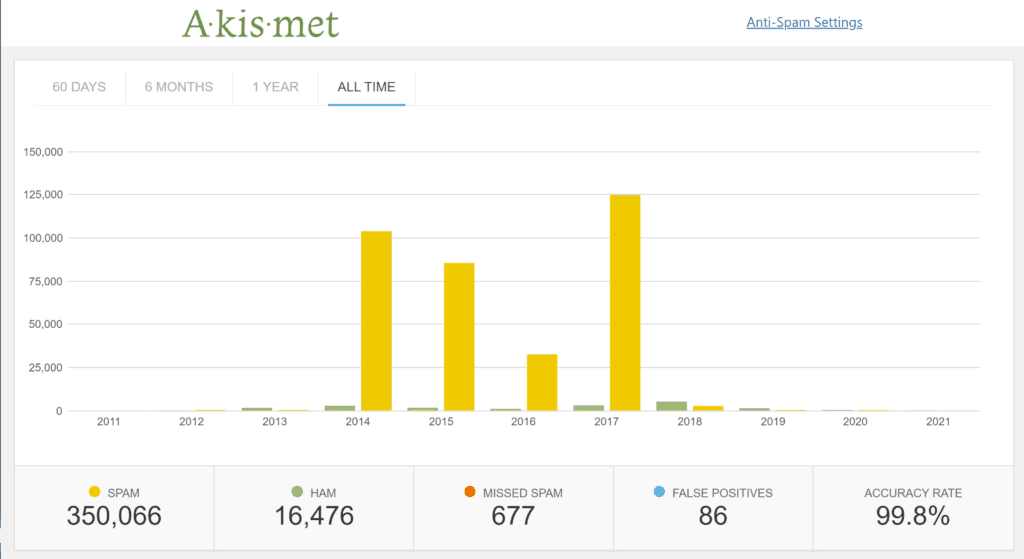Select the 2019 green ham bar
Image resolution: width=1024 pixels, height=559 pixels.
754,409
